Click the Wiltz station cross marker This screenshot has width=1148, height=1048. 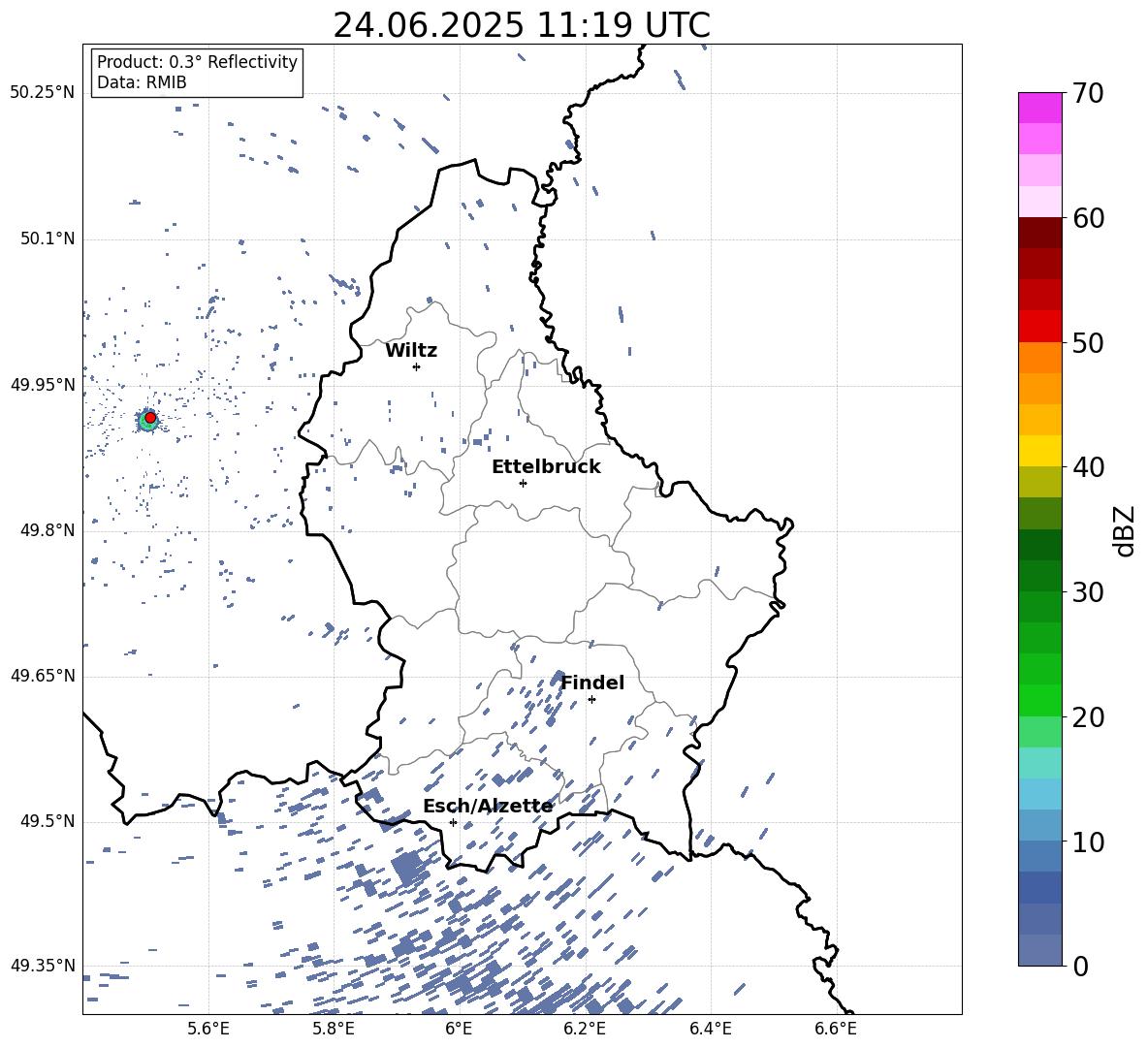[x=417, y=366]
